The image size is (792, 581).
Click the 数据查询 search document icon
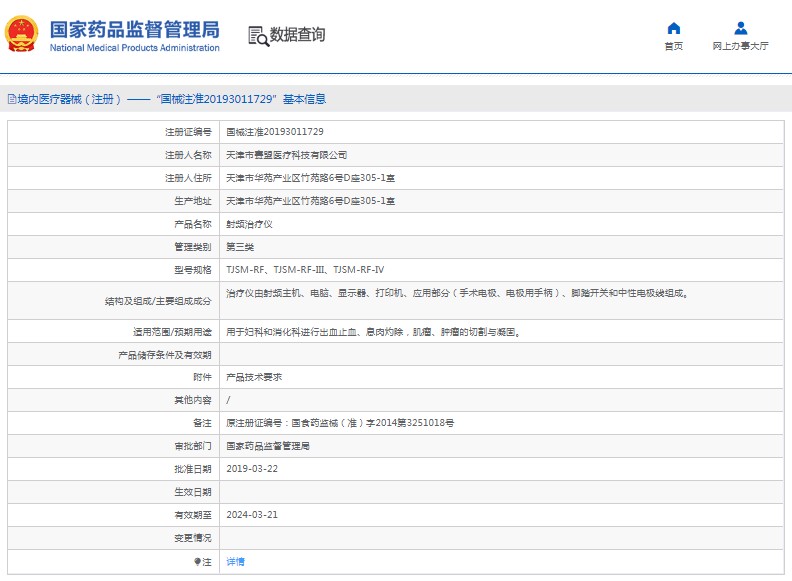click(x=258, y=36)
